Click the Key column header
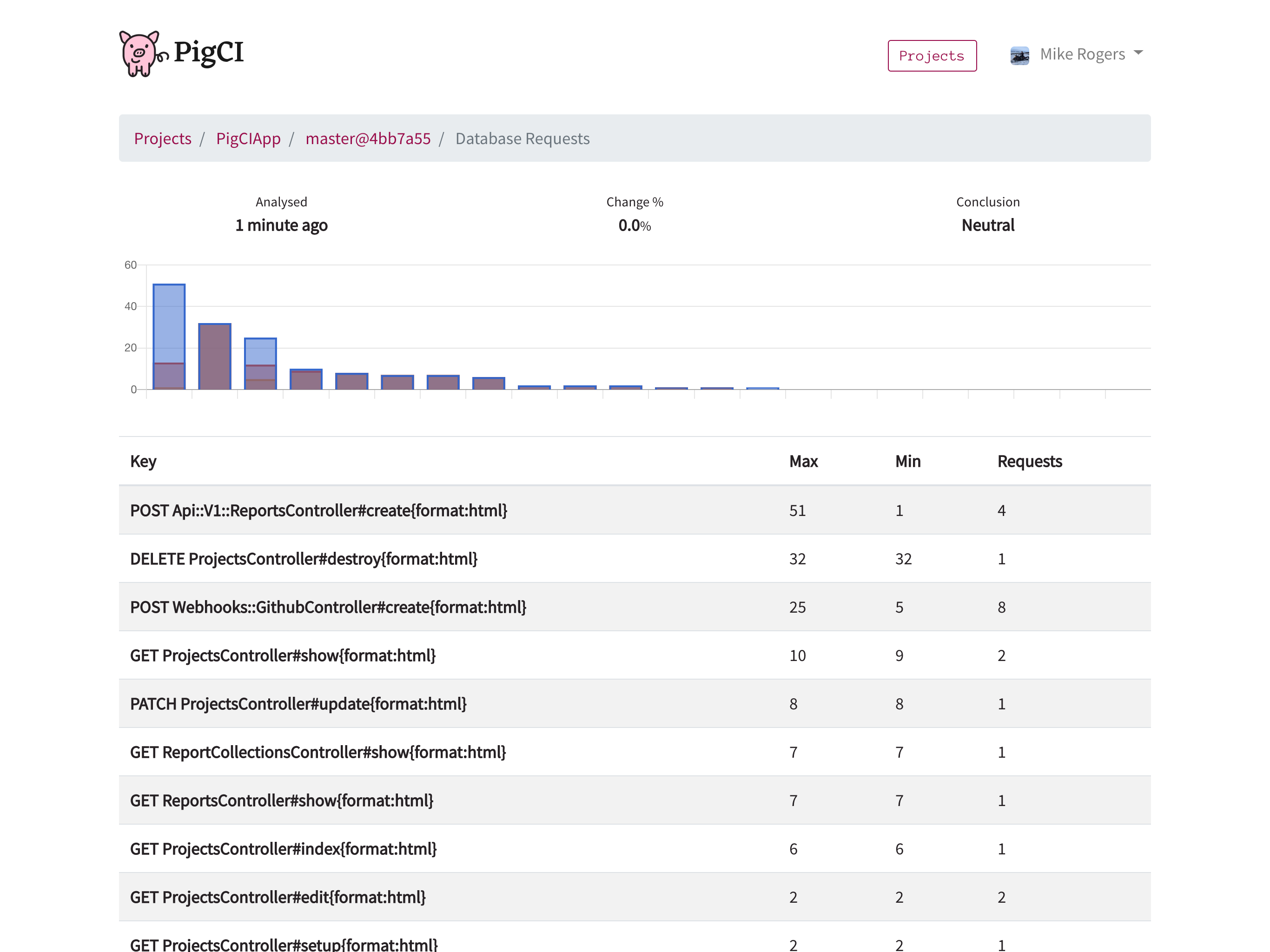The width and height of the screenshot is (1270, 952). (x=143, y=461)
